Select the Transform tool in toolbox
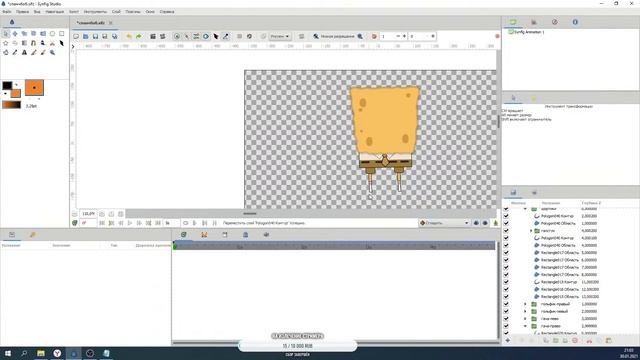Viewport: 640px width, 360px height. click(6, 33)
